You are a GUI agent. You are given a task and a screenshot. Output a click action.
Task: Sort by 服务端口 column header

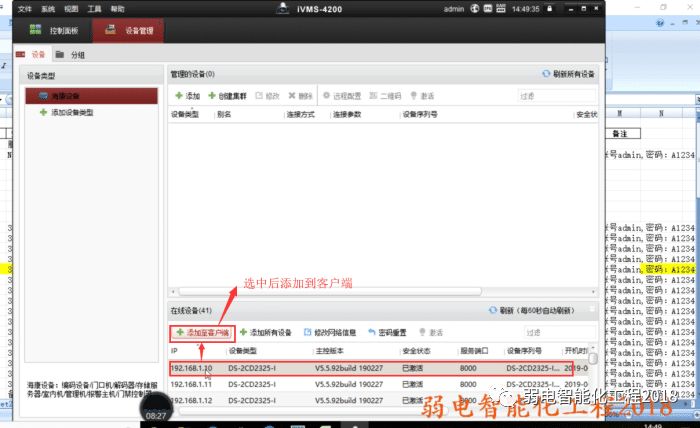coord(474,351)
